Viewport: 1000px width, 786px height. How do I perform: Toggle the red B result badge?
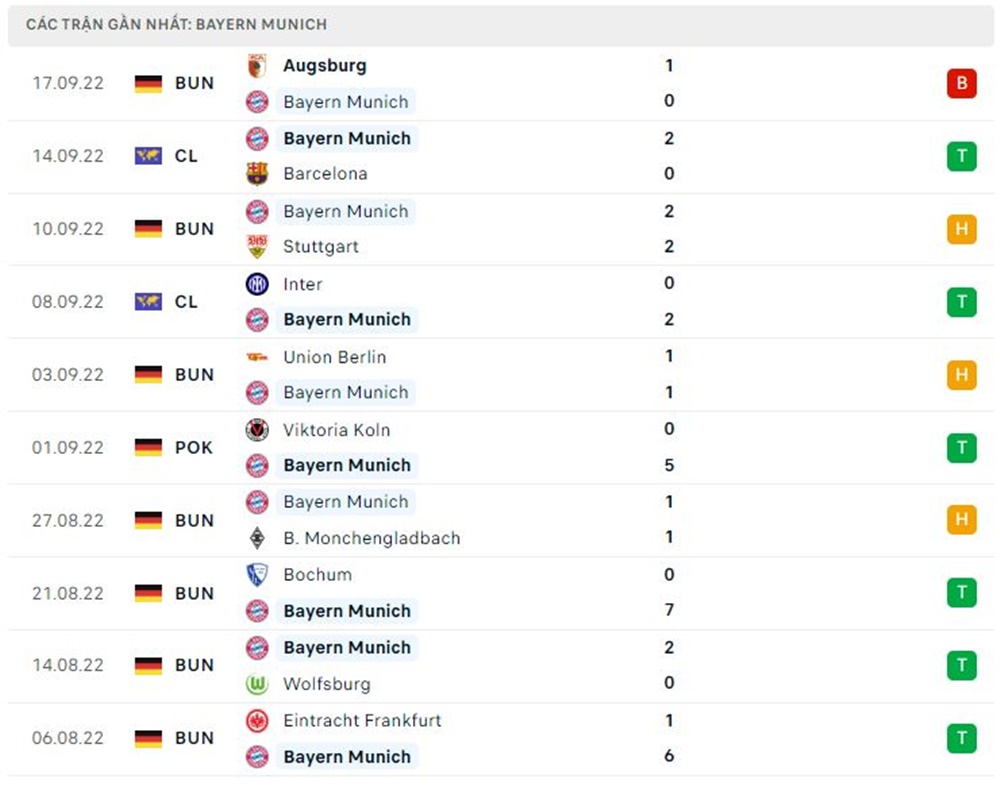tap(961, 84)
